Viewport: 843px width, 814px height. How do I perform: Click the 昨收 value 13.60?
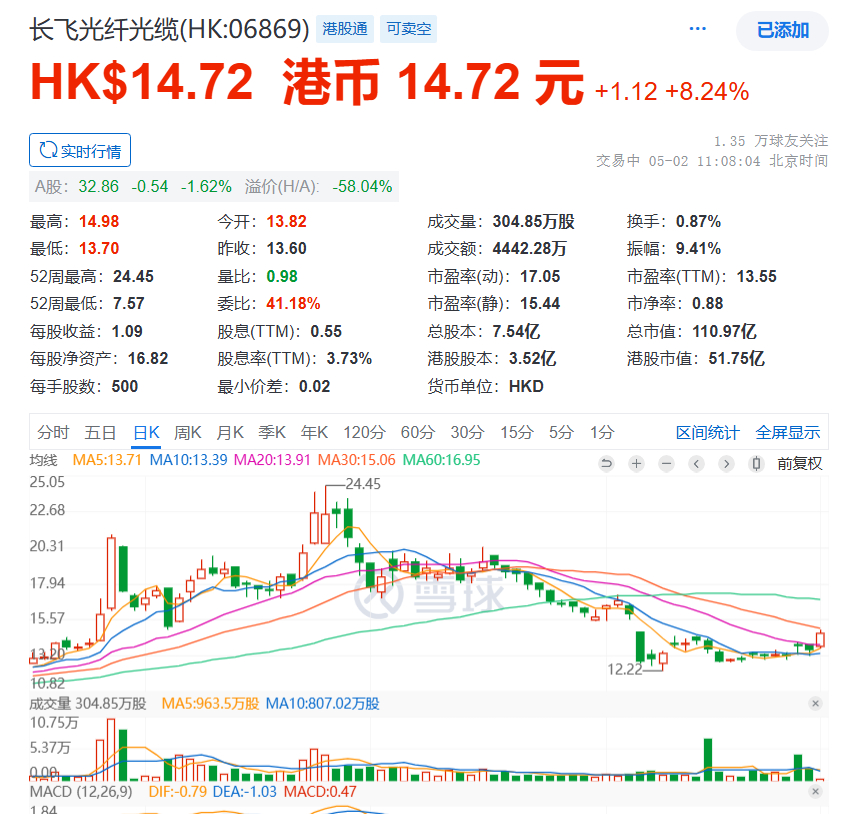287,248
